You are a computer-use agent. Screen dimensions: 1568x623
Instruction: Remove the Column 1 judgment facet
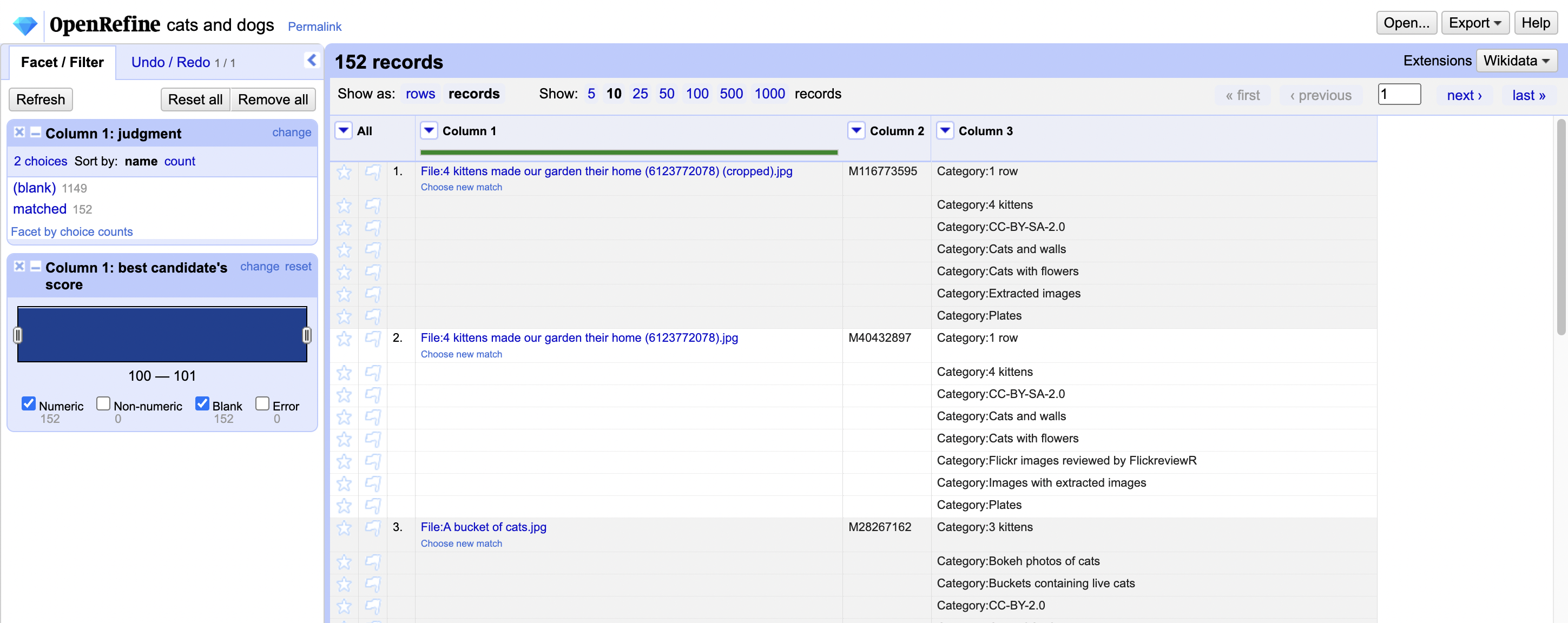[19, 132]
